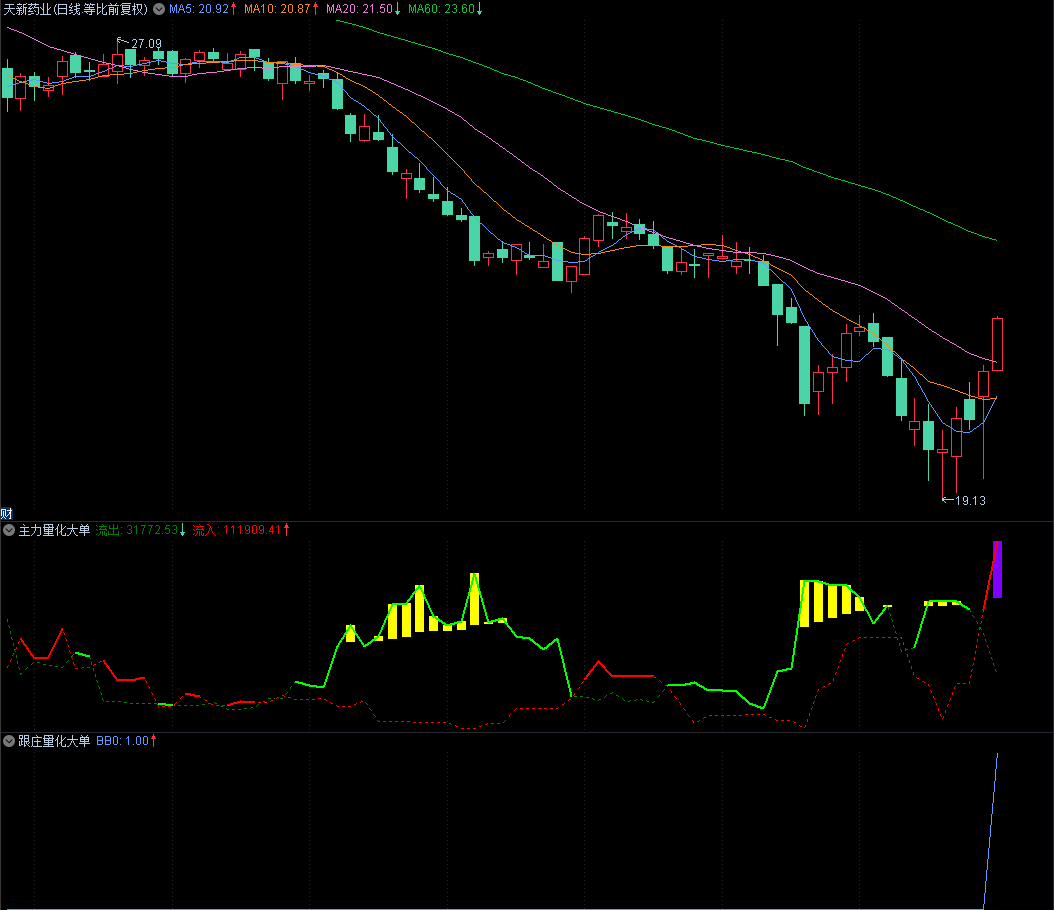Click the red up arrow after MA5 value
The image size is (1054, 910).
pyautogui.click(x=233, y=9)
